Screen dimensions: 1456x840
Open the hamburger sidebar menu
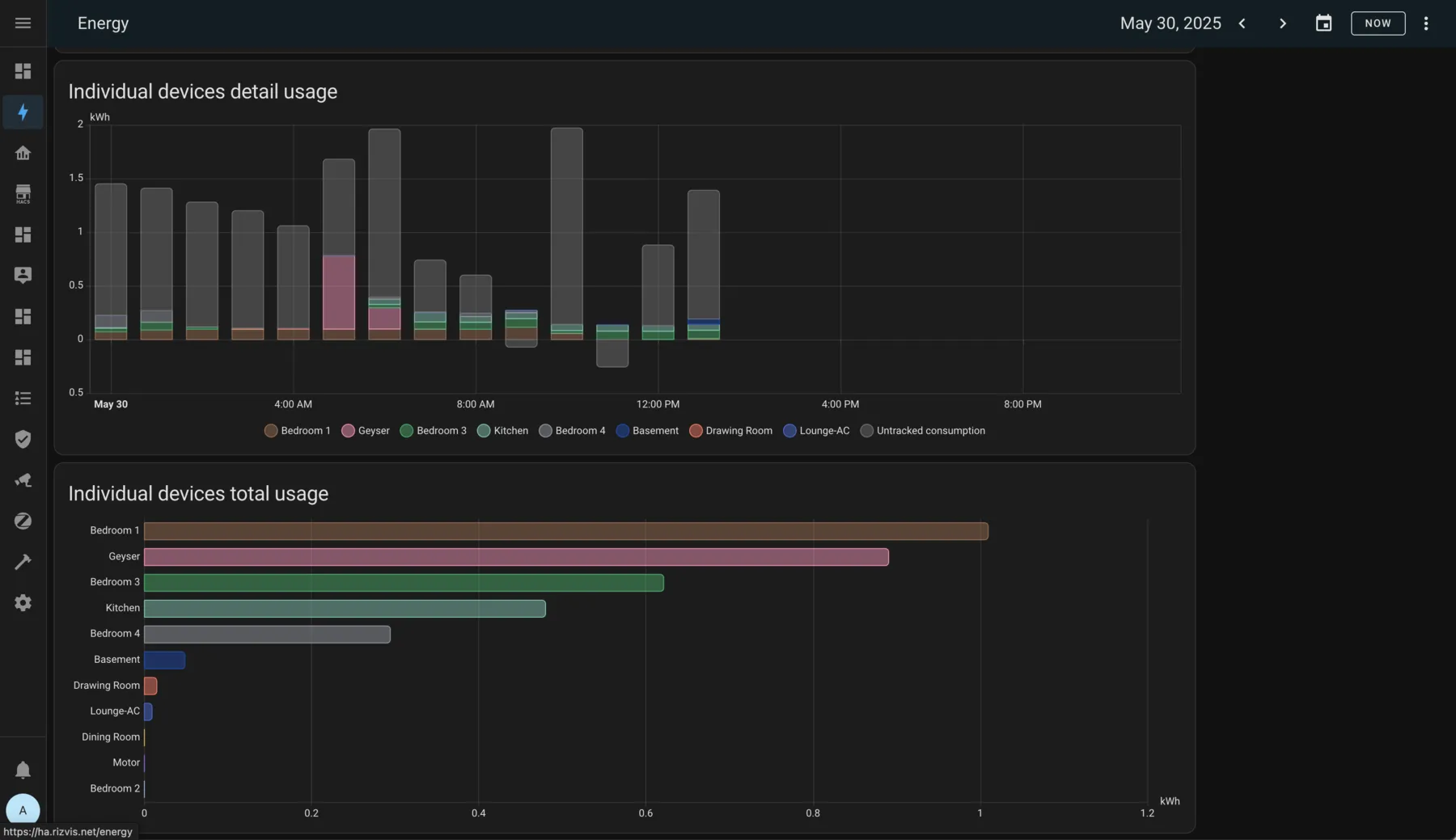[x=23, y=23]
